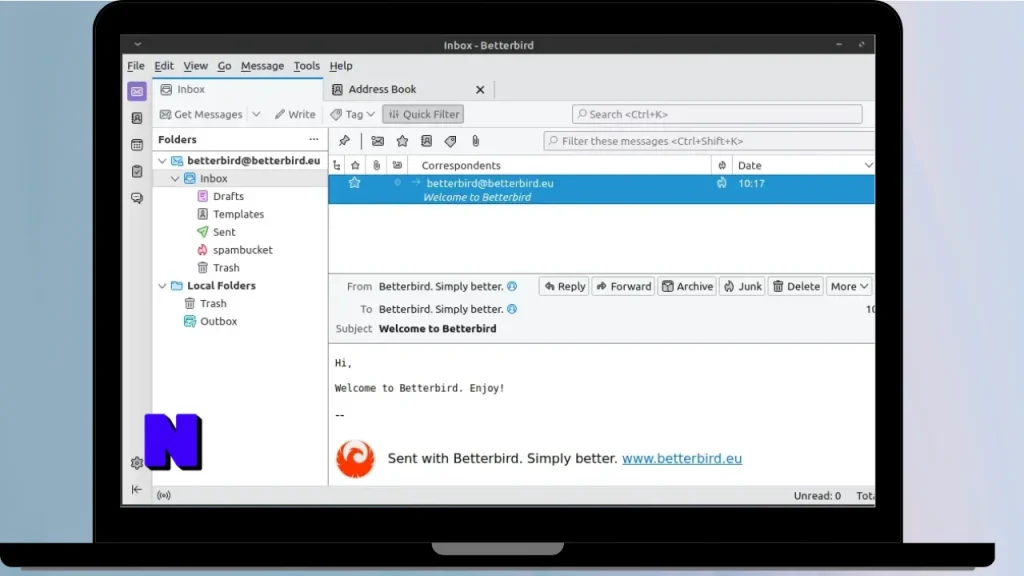This screenshot has height=576, width=1024.
Task: Collapse the Inbox folder tree
Action: point(175,178)
